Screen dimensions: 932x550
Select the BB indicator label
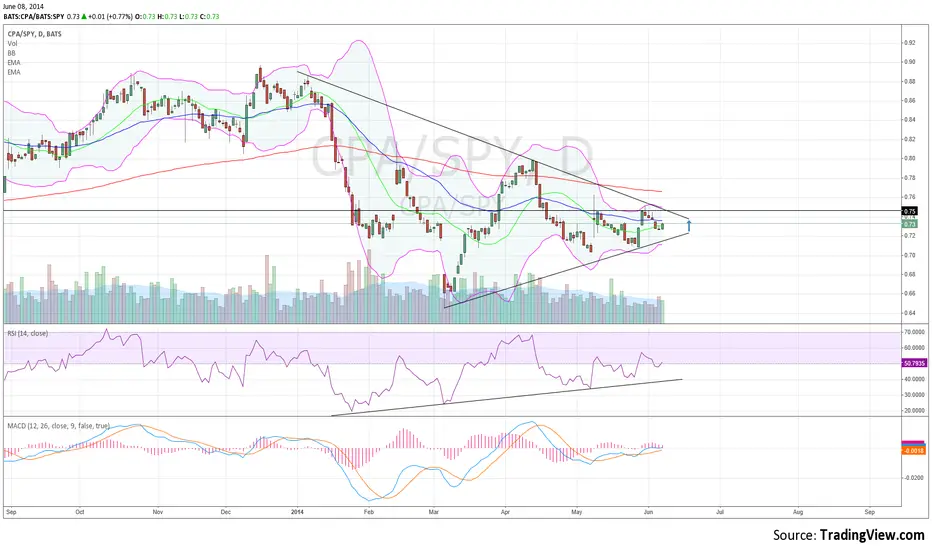12,53
